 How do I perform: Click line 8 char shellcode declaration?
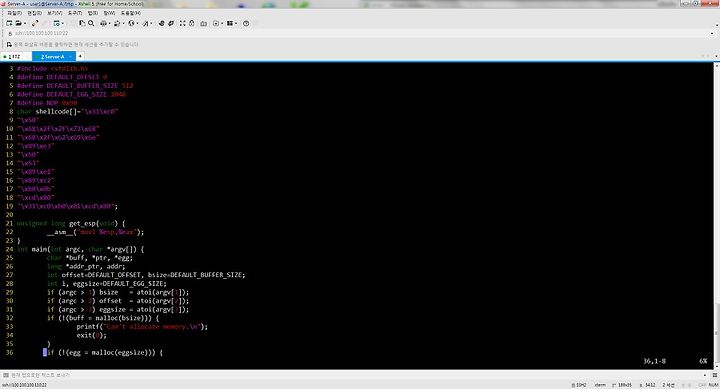[68, 112]
